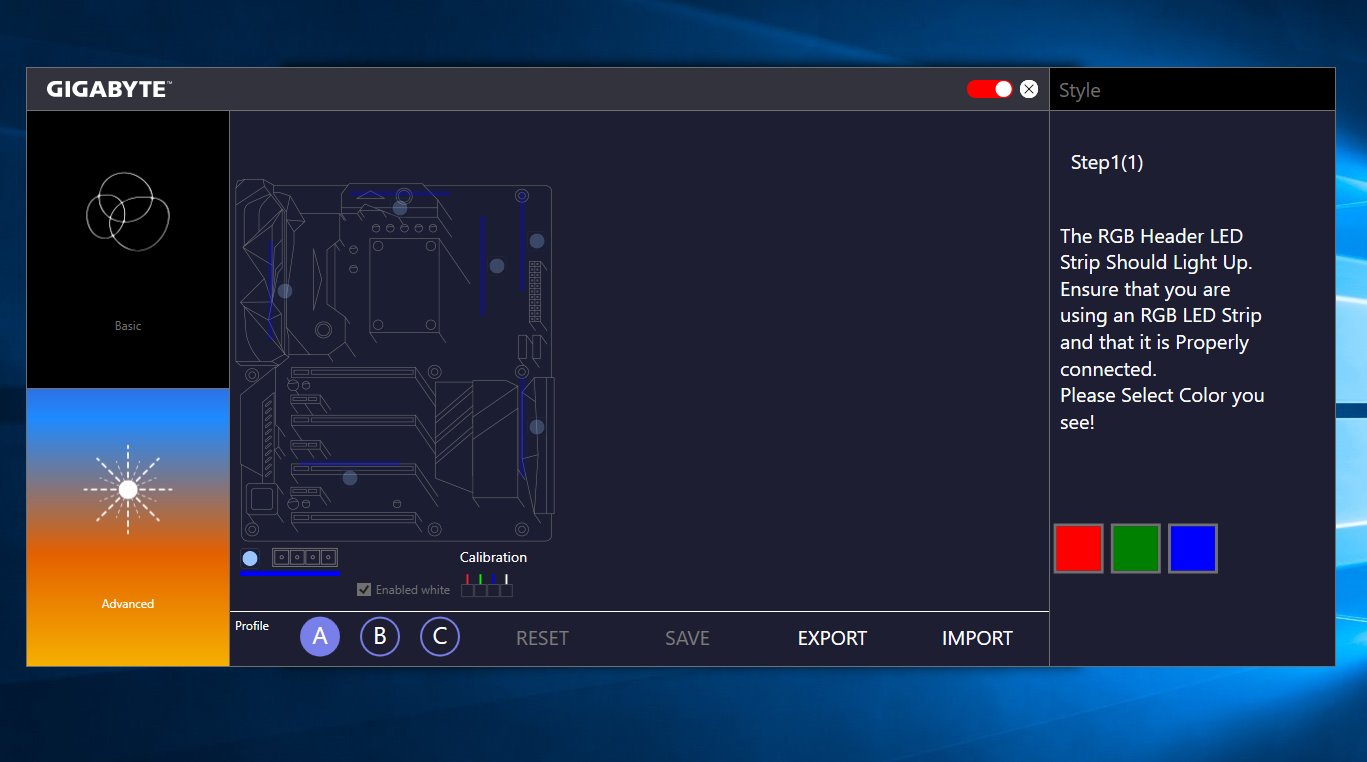
Task: Click the RGB header connector icon below the board
Action: tap(305, 558)
